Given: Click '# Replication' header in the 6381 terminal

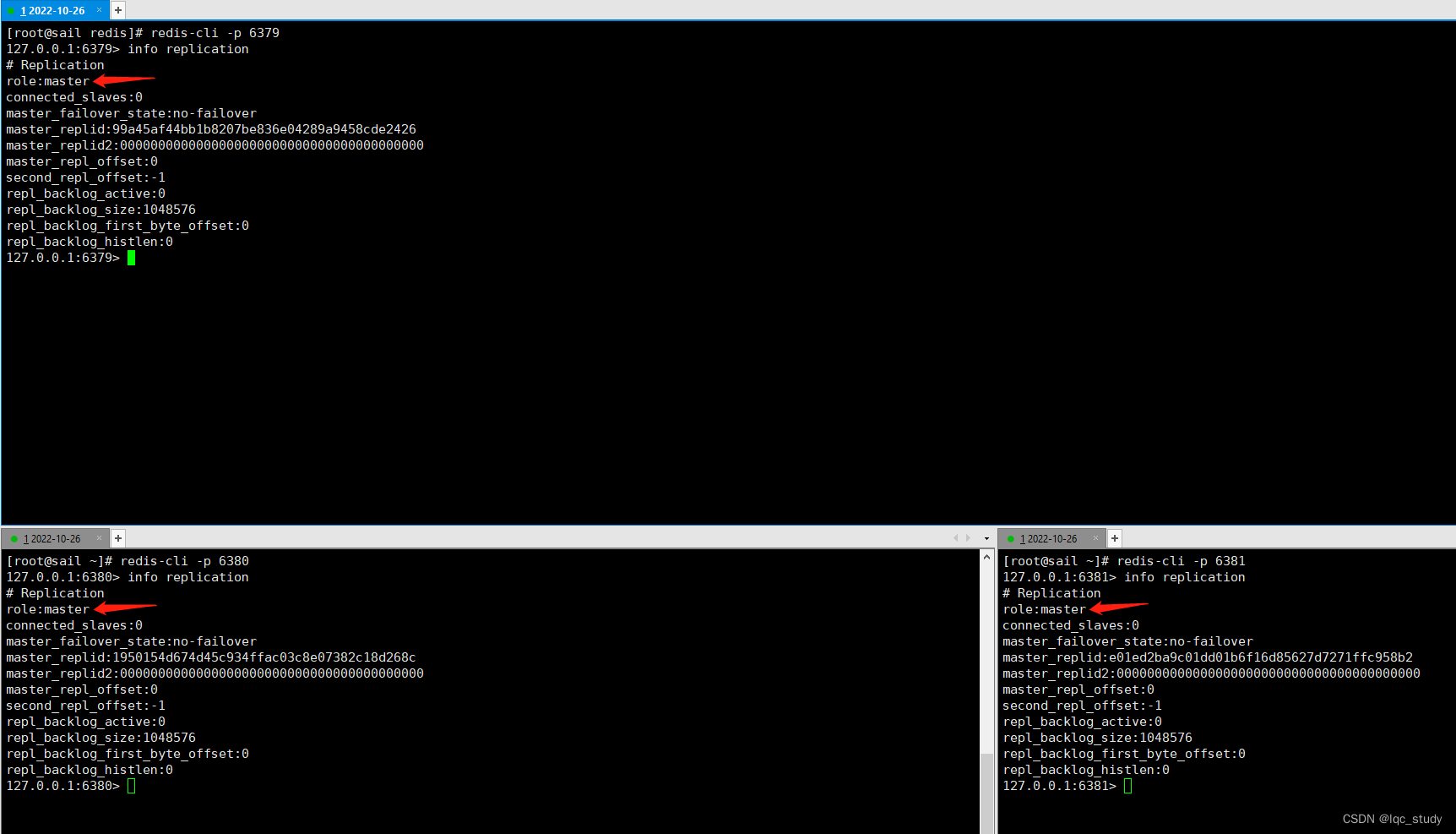Looking at the screenshot, I should click(x=1051, y=593).
